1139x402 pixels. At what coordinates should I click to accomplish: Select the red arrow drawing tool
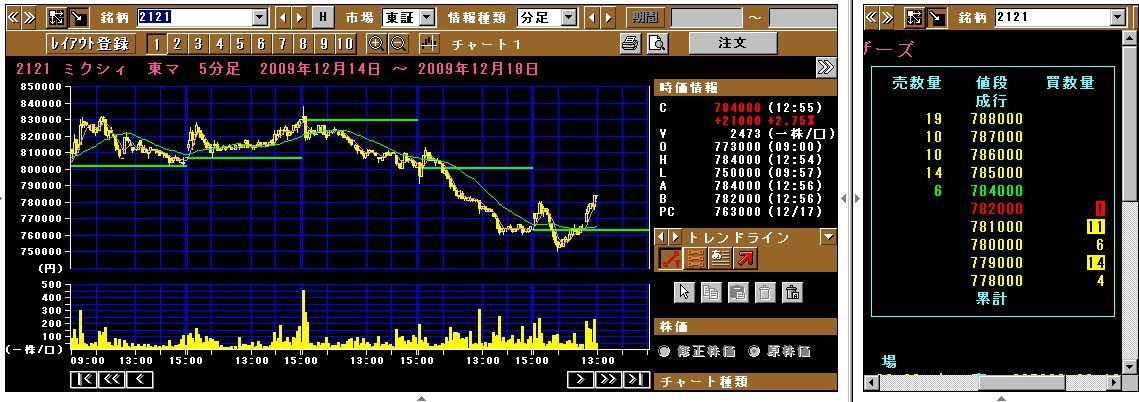(x=746, y=258)
